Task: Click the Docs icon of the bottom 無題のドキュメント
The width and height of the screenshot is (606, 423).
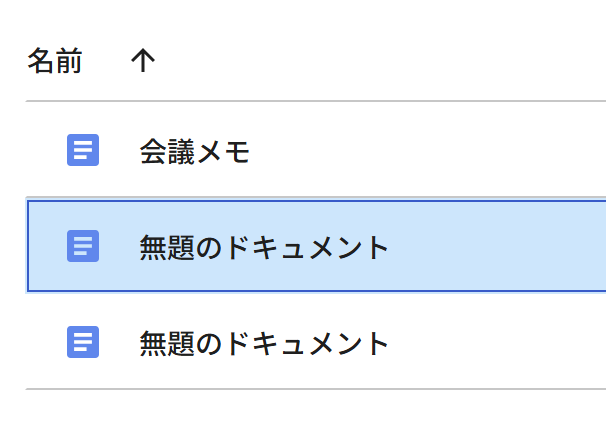Action: 83,342
